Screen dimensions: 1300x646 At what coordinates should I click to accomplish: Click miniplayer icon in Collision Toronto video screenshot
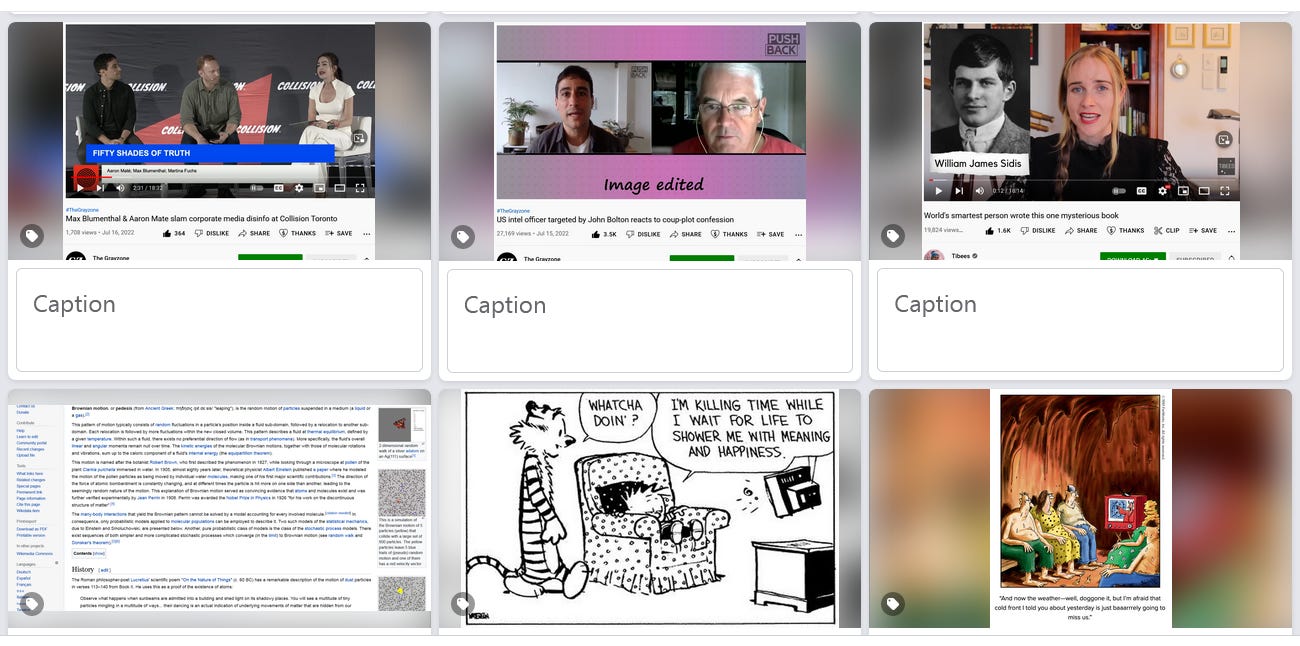[x=320, y=187]
